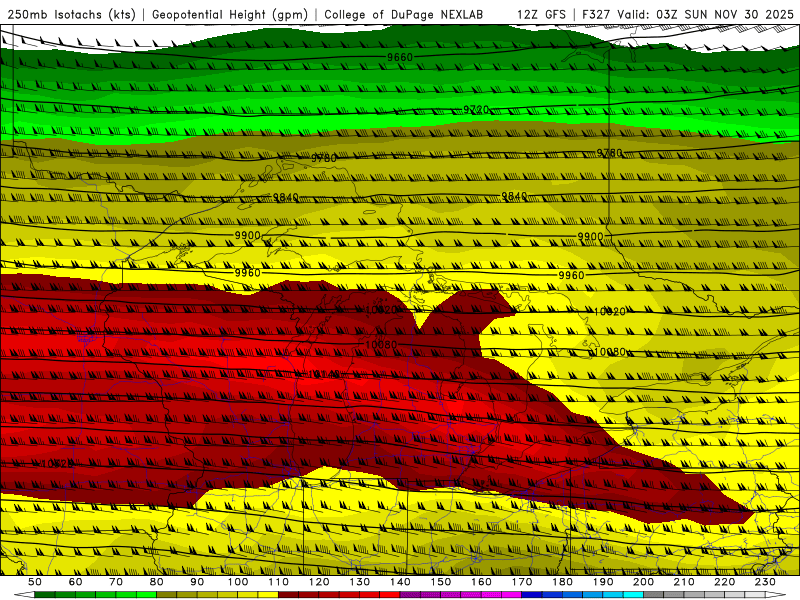Select the 80 value on the color scale
Screen dimensions: 800x600
pos(157,582)
